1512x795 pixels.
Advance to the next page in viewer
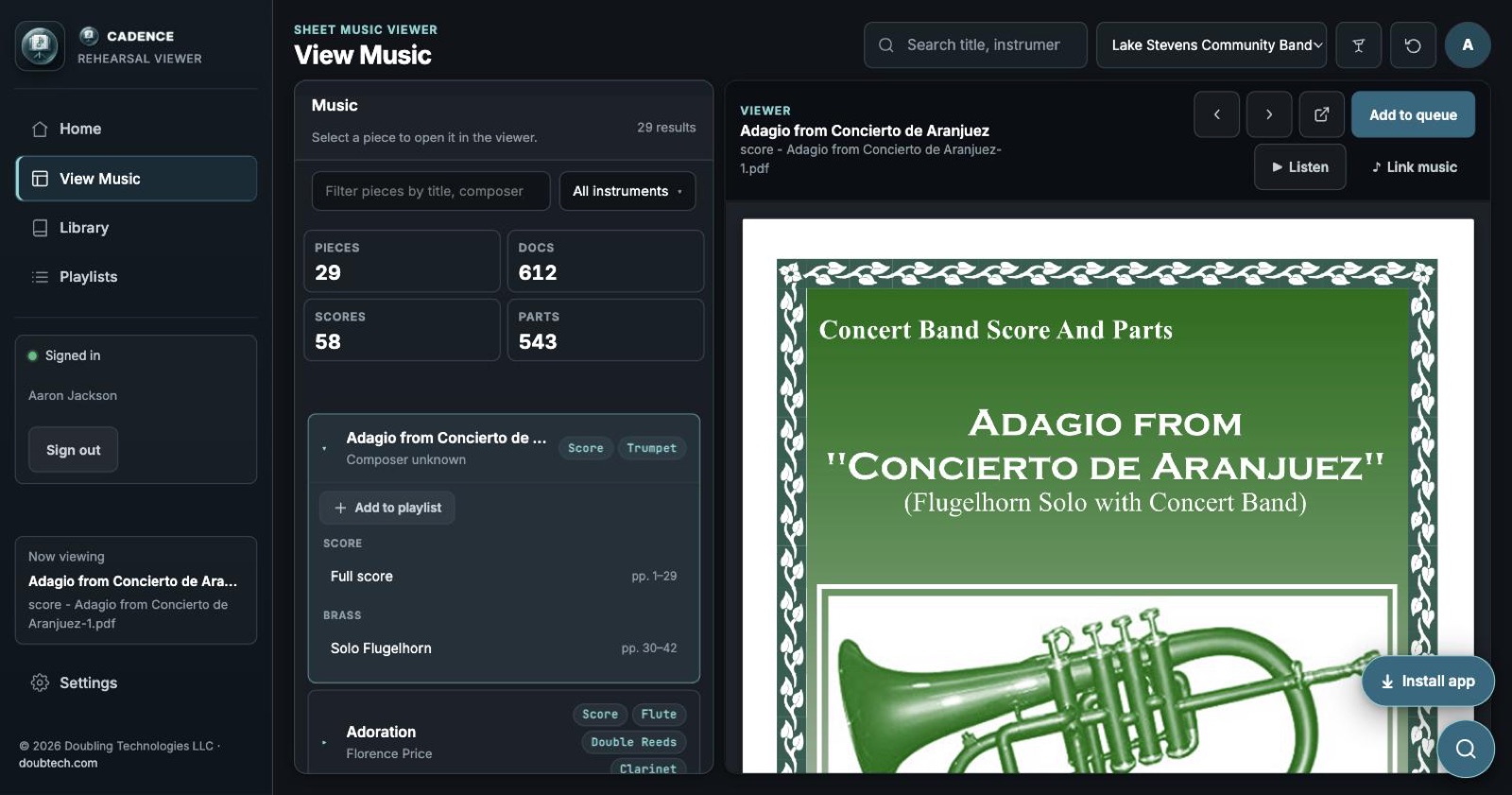(1269, 114)
